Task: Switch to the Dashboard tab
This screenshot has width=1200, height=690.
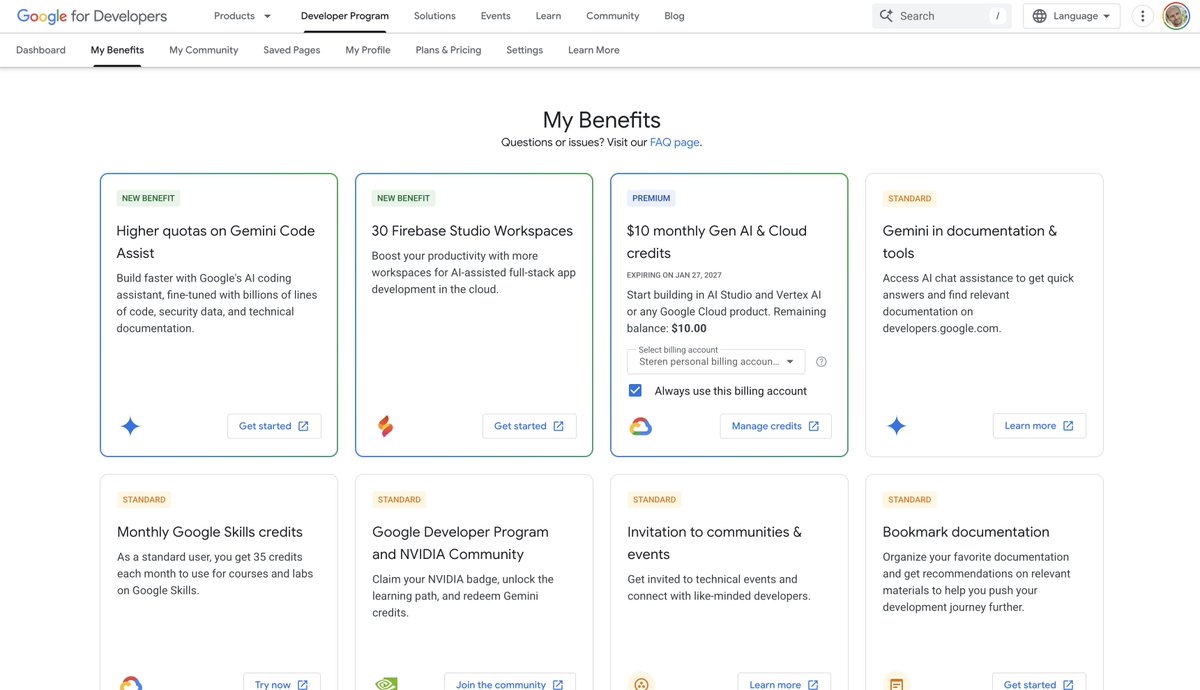Action: pos(41,50)
